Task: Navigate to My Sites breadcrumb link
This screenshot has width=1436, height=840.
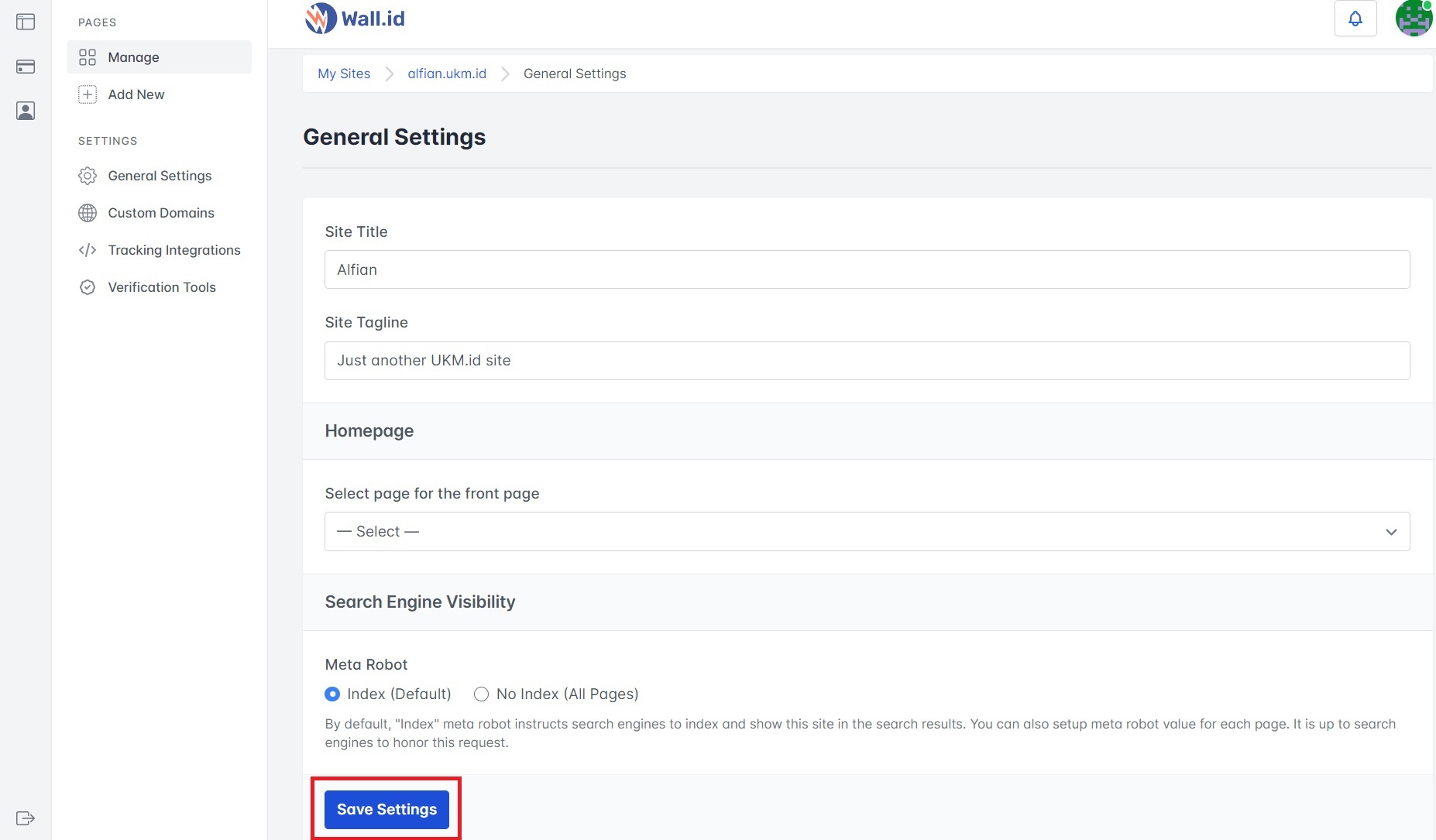Action: click(343, 74)
